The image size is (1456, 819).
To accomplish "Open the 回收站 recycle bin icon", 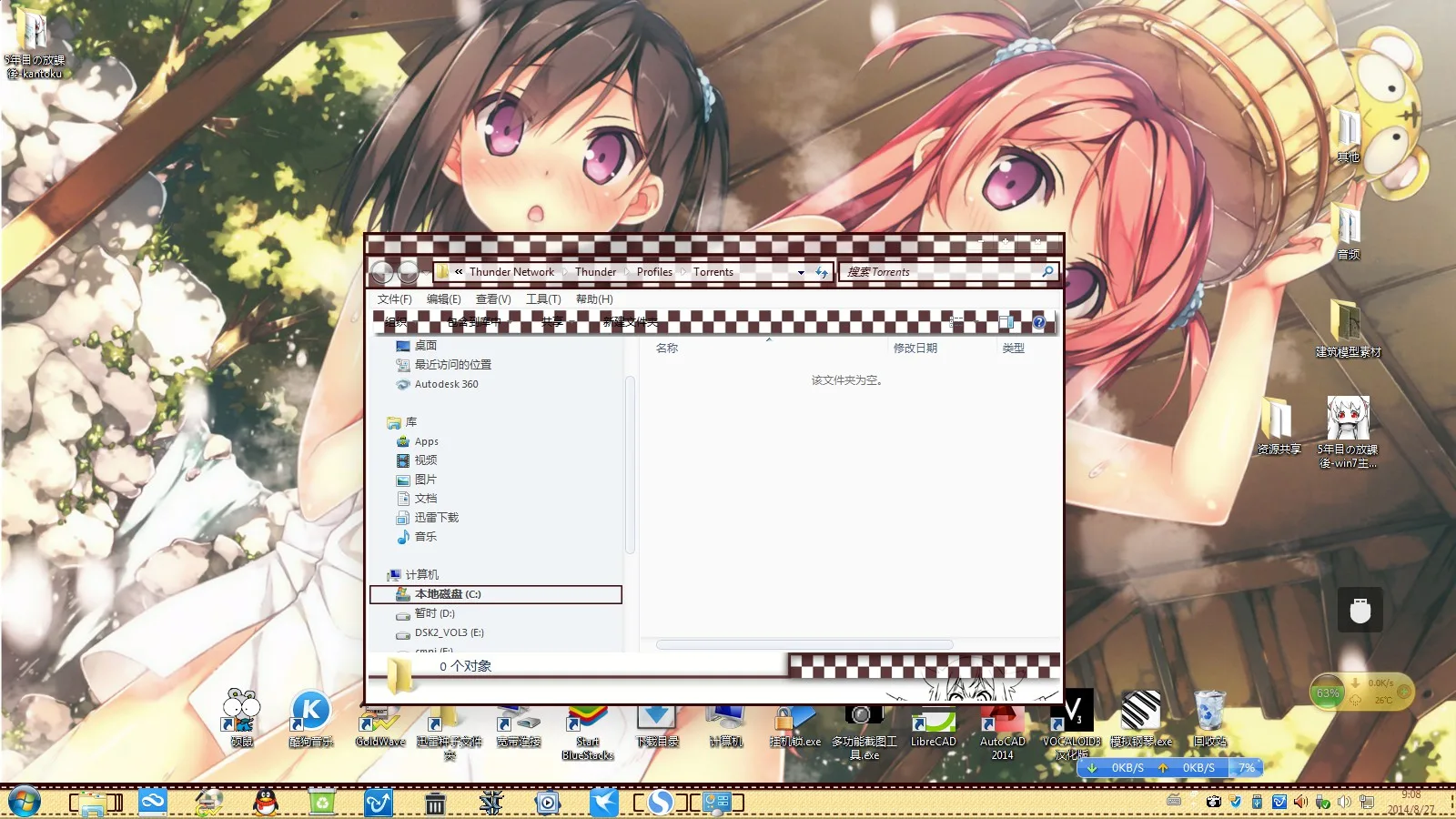I will (x=1210, y=719).
